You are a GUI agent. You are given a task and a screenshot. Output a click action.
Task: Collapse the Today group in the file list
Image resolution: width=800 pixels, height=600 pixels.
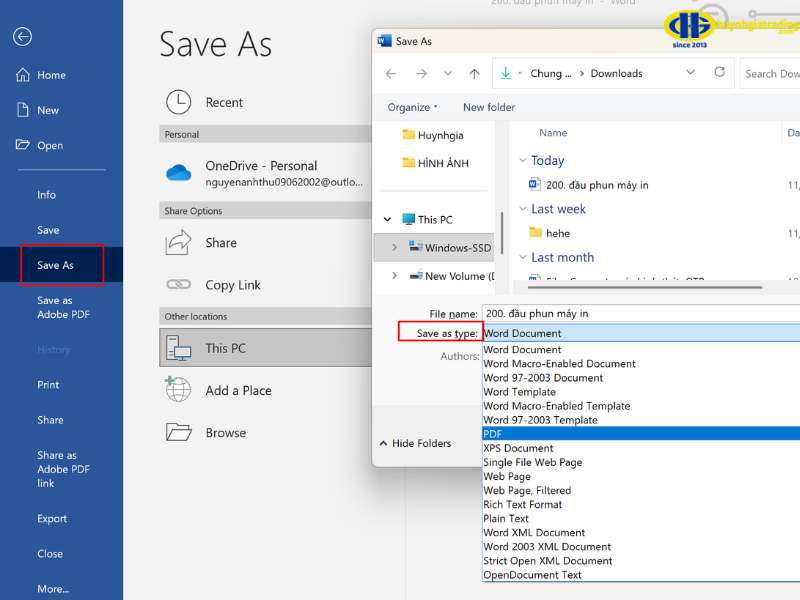[524, 160]
